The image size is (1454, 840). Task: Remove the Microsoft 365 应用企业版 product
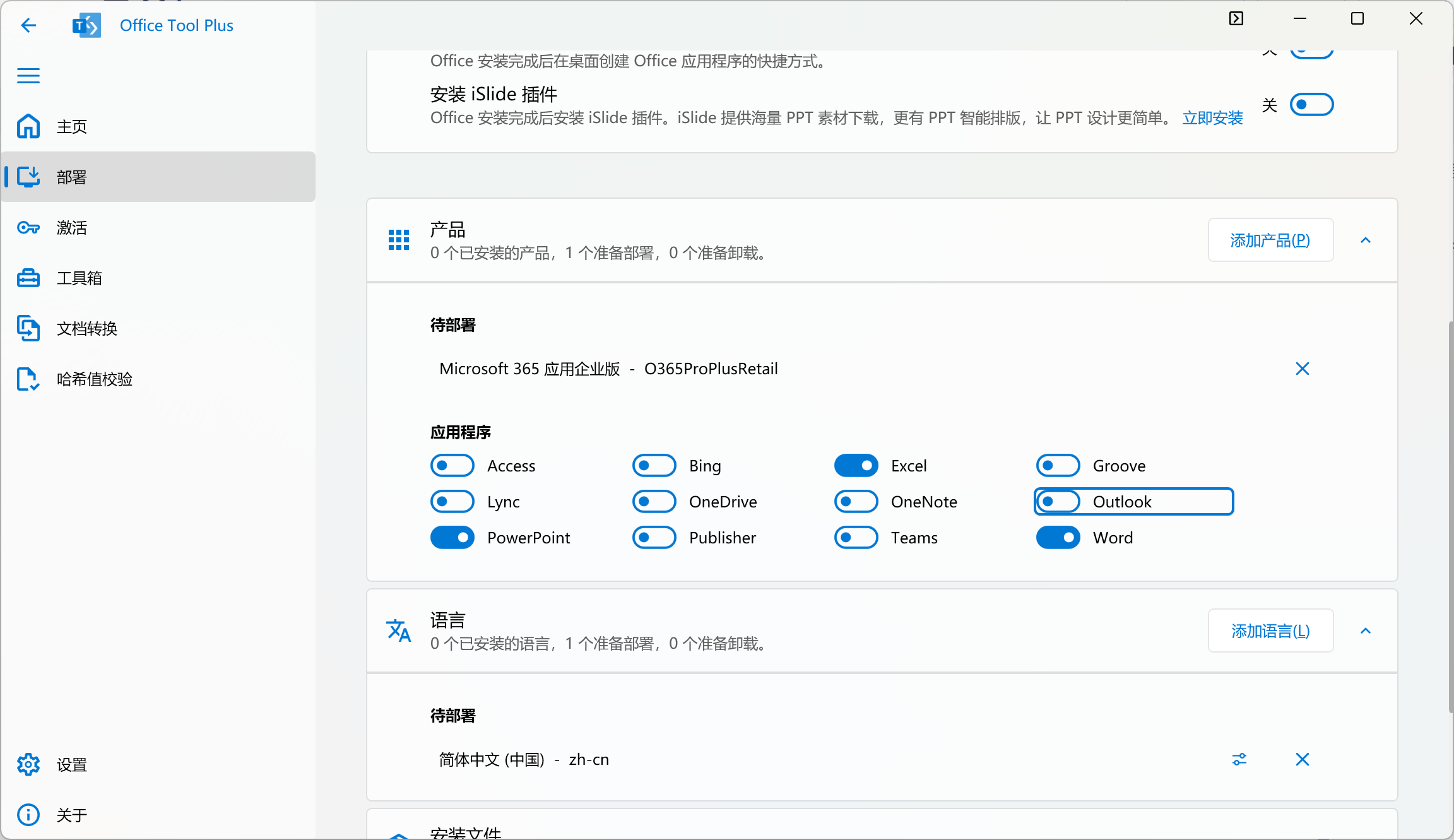tap(1303, 369)
